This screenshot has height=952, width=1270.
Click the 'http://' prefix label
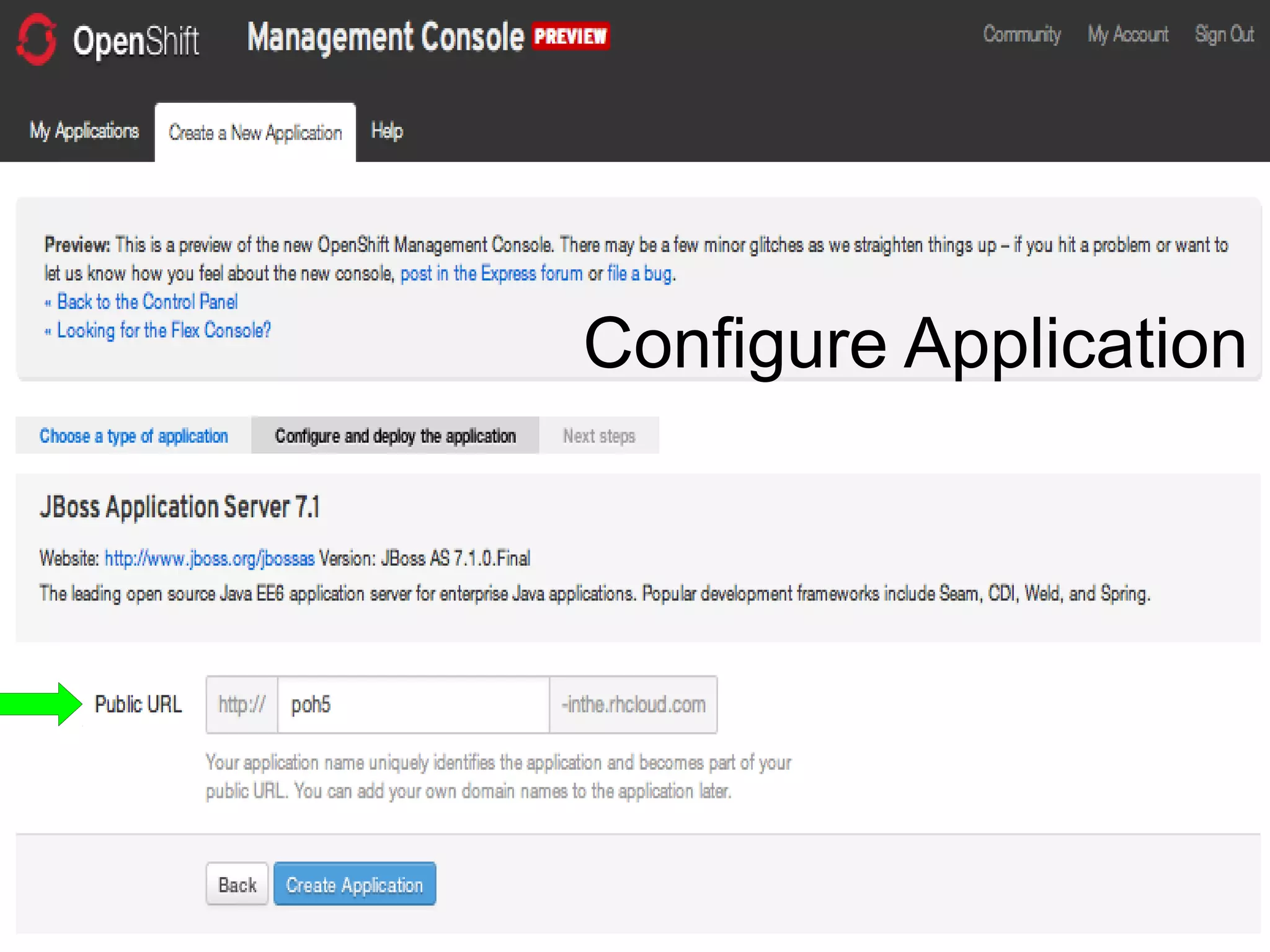pyautogui.click(x=242, y=705)
